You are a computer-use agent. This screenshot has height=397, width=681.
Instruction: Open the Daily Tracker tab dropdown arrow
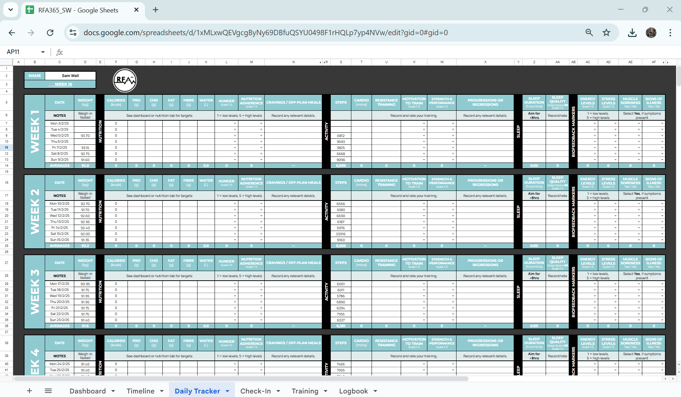coord(227,391)
